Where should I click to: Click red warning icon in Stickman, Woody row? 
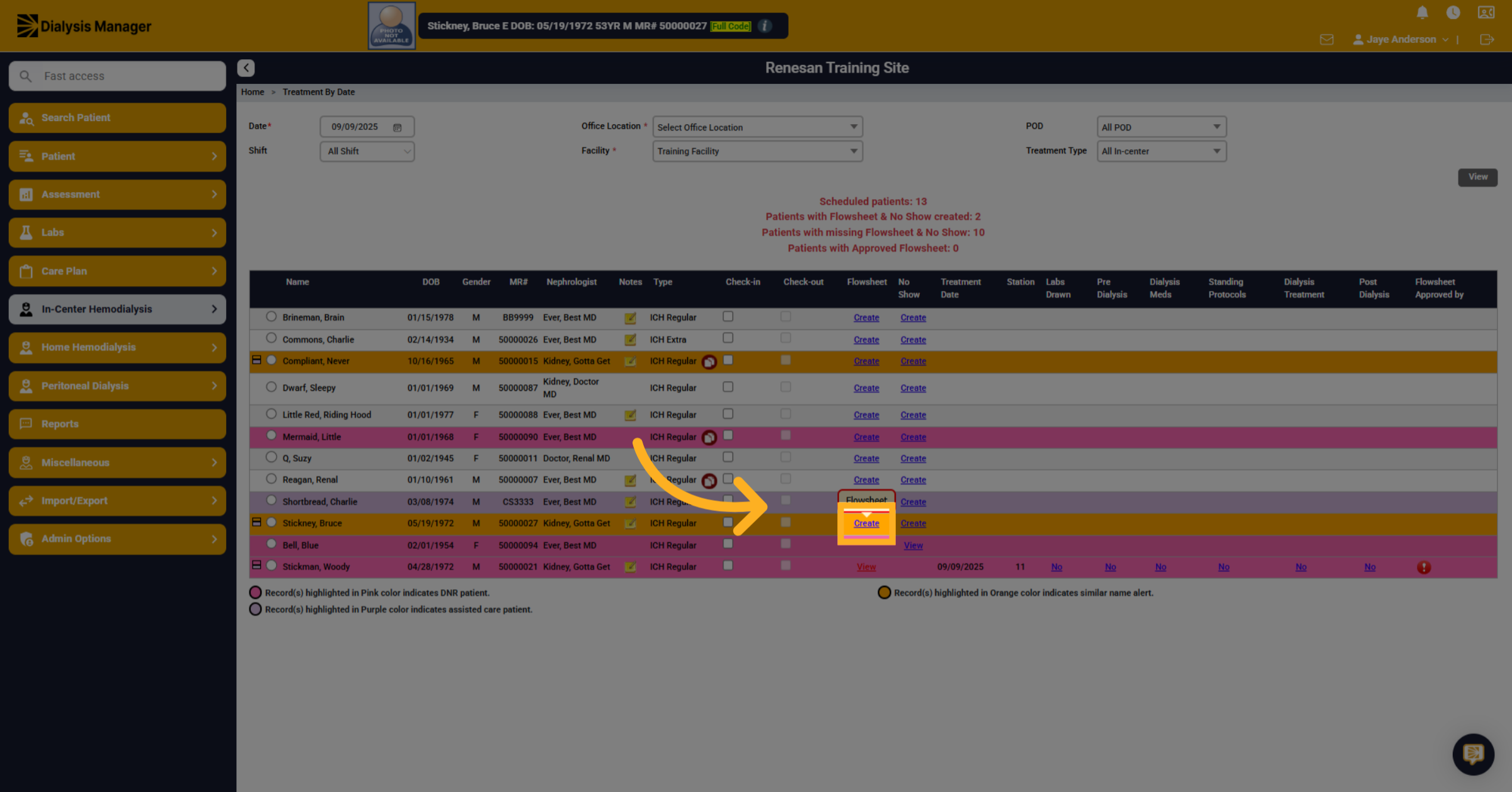click(1423, 567)
